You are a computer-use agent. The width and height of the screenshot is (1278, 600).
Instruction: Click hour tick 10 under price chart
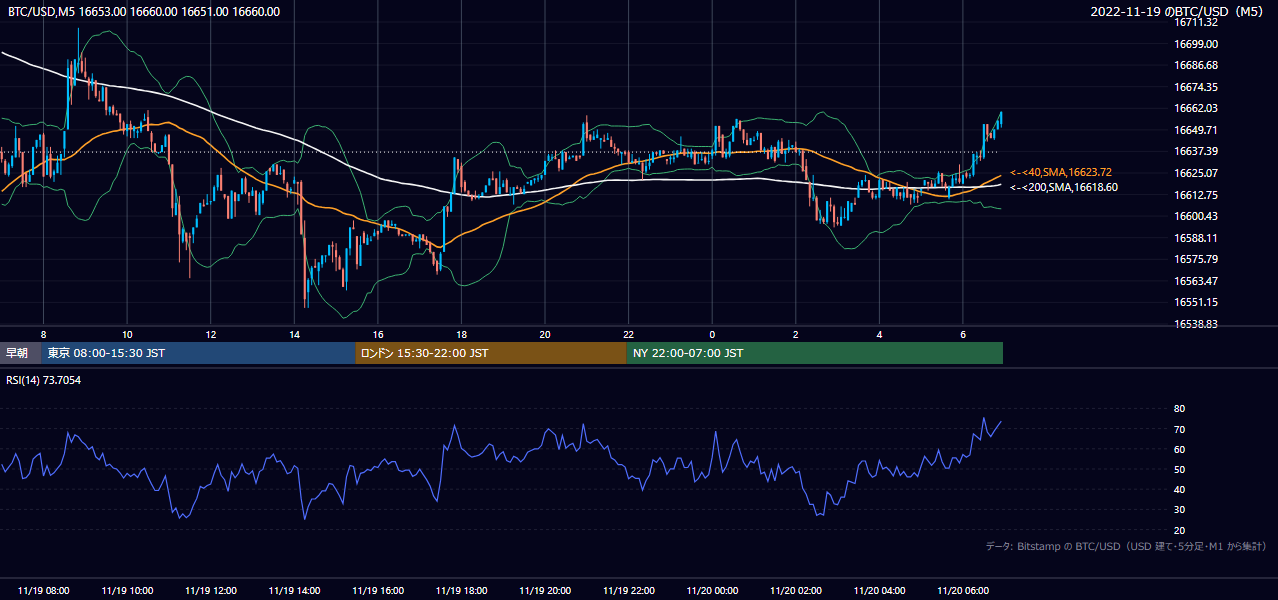coord(127,334)
